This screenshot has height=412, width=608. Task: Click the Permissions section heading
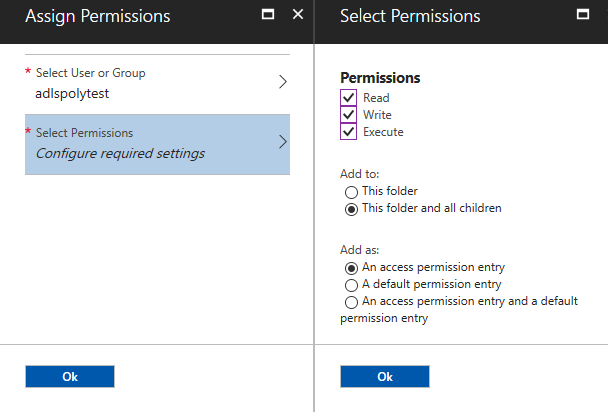[x=380, y=78]
